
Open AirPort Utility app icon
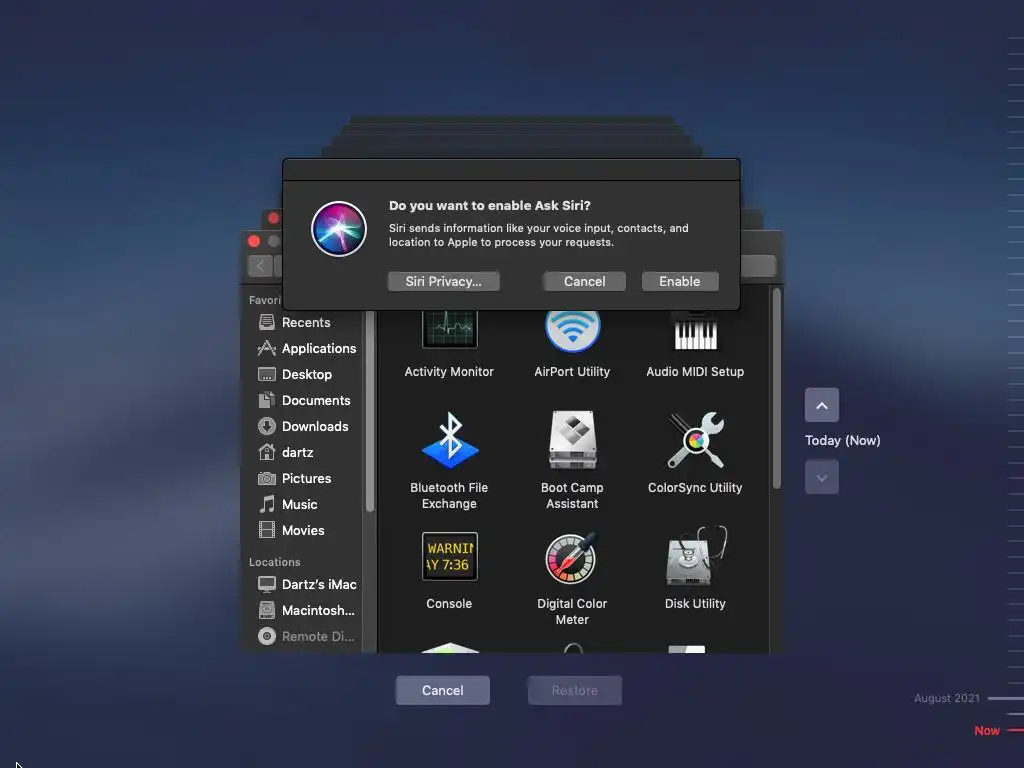pos(572,331)
